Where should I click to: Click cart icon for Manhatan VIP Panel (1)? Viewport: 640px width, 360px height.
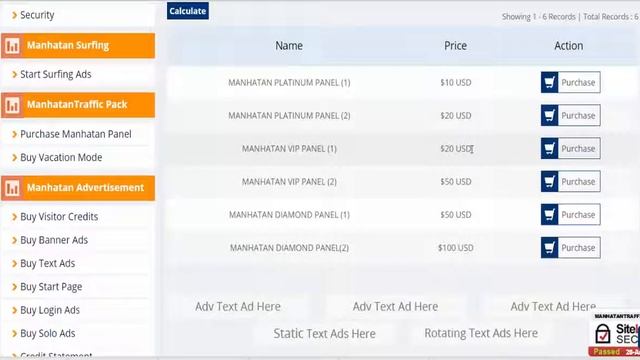tap(549, 149)
